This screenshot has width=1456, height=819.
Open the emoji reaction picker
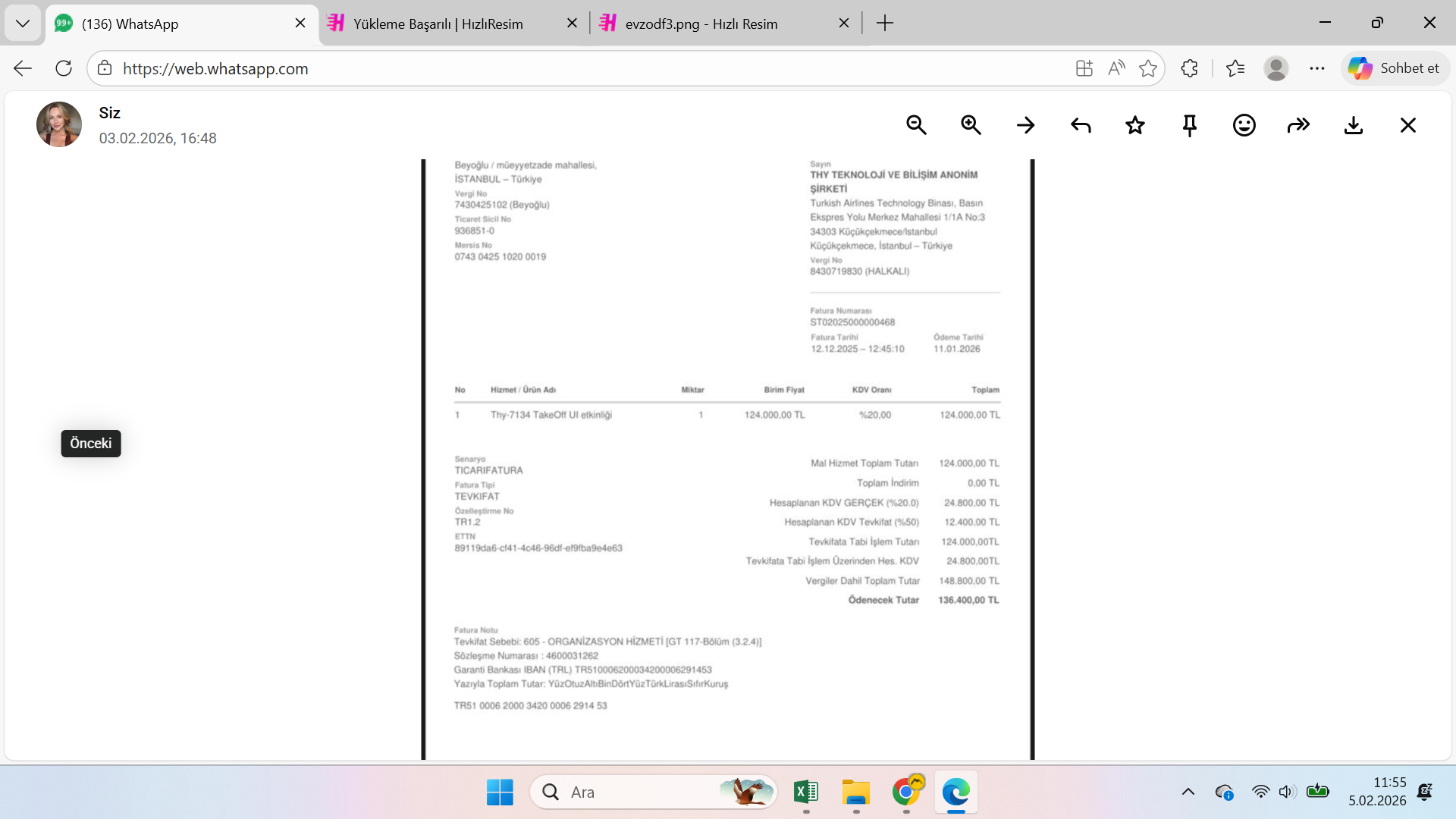1244,125
